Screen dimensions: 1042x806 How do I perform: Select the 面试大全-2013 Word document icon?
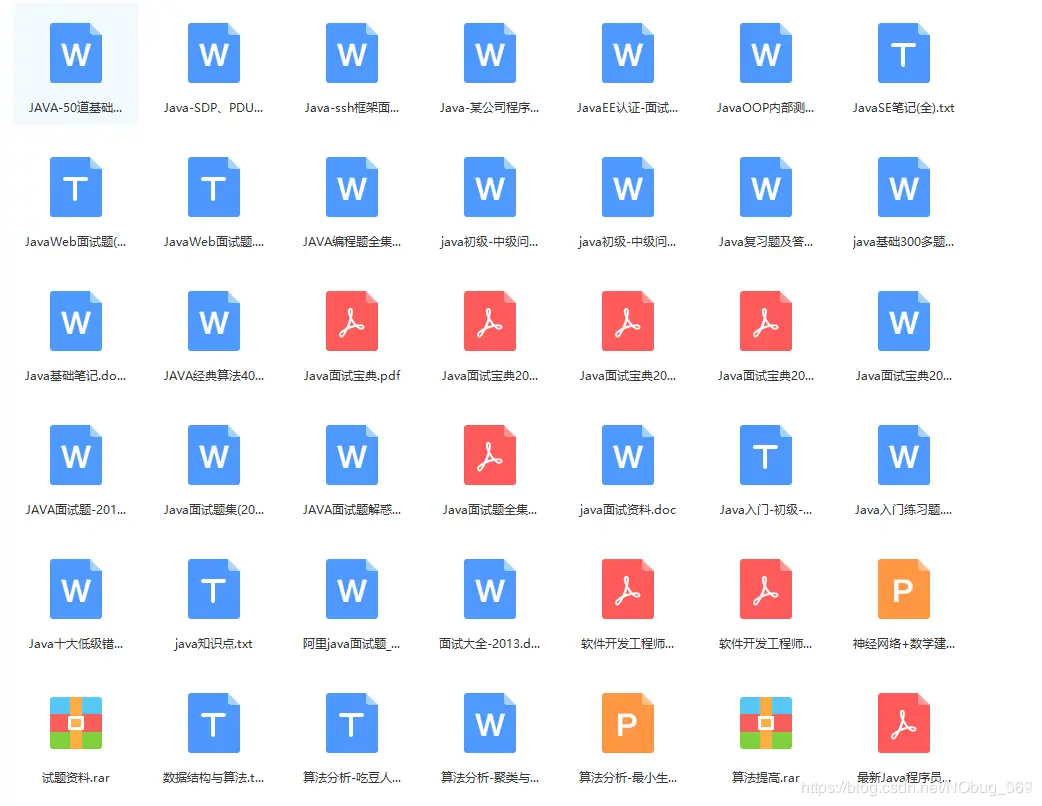coord(490,589)
